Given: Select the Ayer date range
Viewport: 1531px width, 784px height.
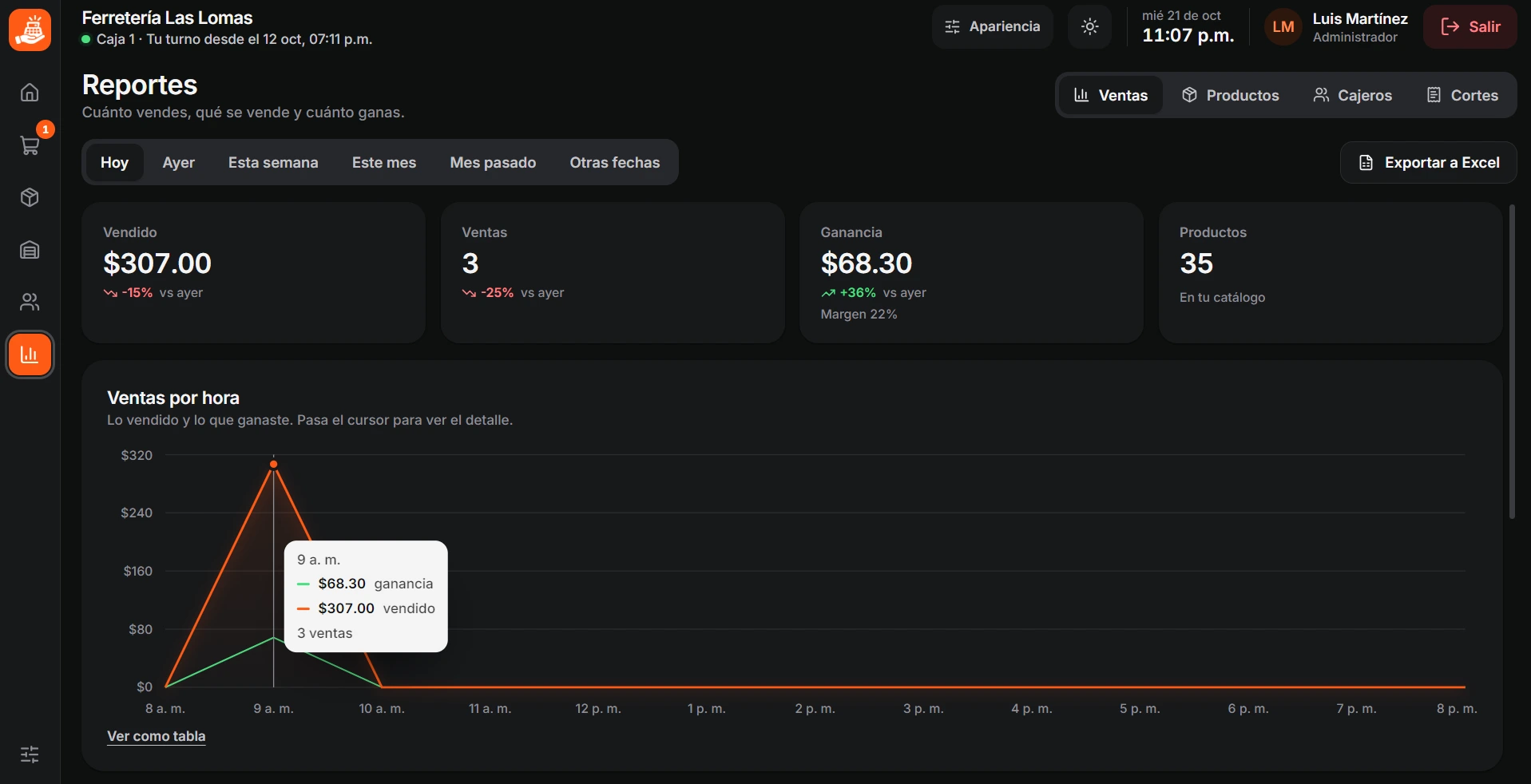Looking at the screenshot, I should point(179,162).
